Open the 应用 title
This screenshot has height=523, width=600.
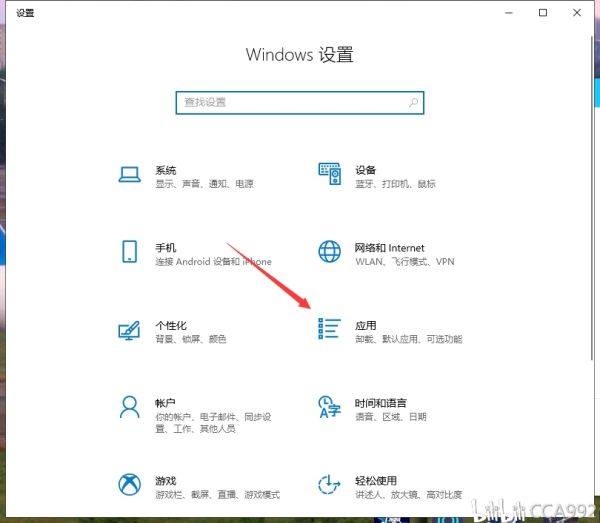click(x=365, y=326)
